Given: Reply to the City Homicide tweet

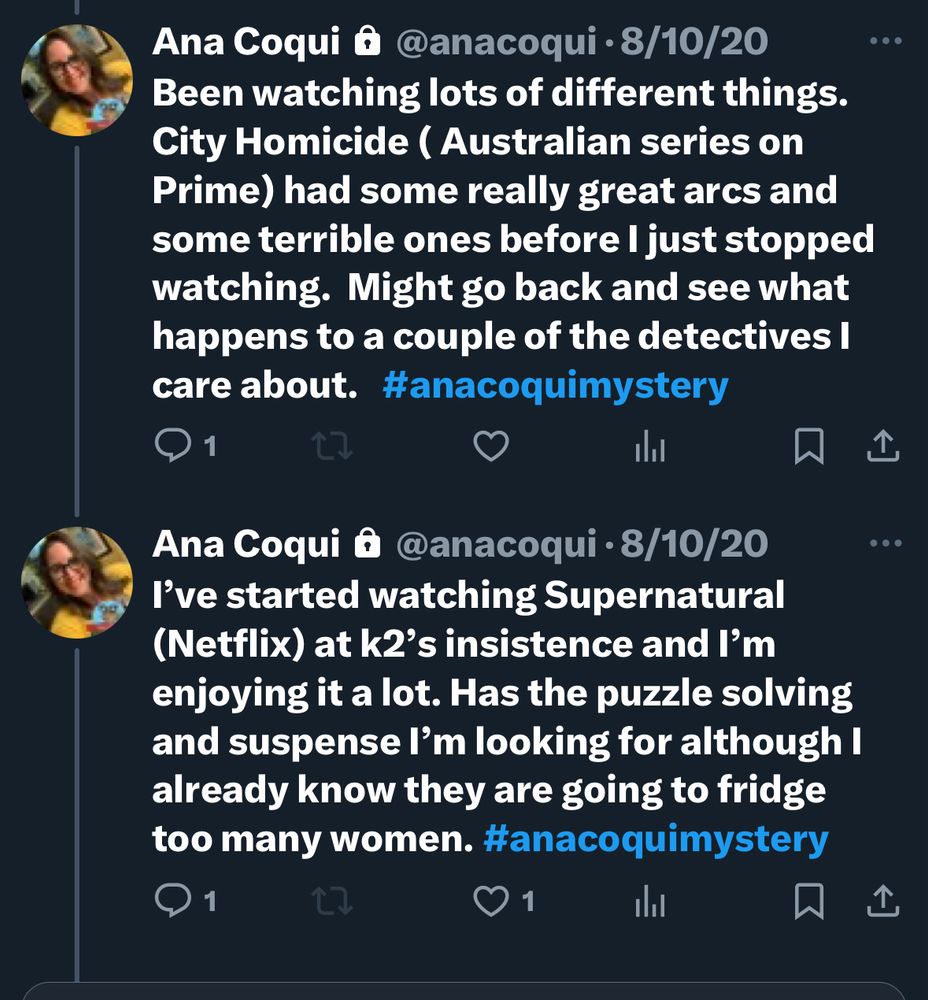Looking at the screenshot, I should pos(174,447).
